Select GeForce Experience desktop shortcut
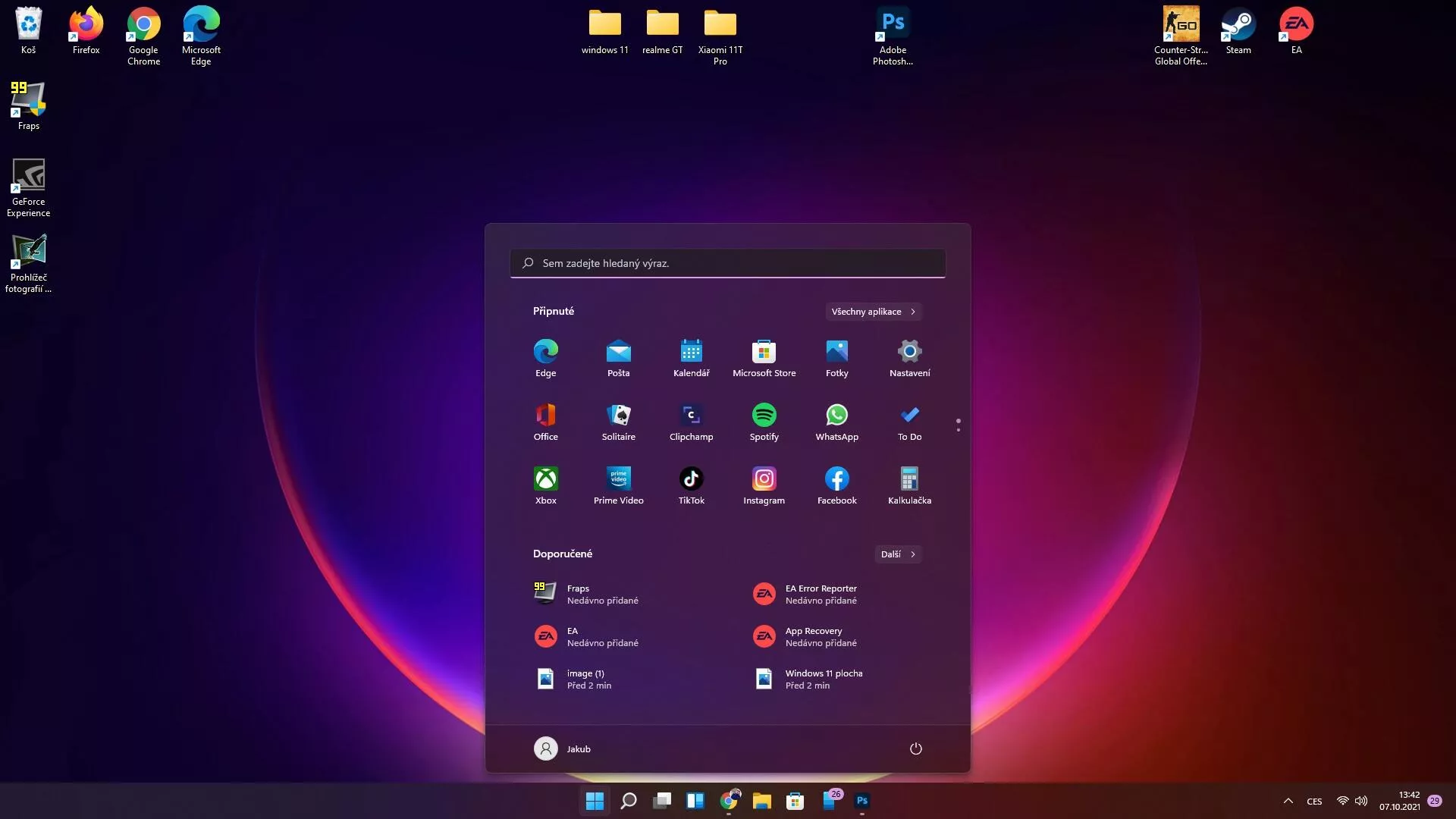Screen dimensions: 1456x819 click(x=28, y=188)
